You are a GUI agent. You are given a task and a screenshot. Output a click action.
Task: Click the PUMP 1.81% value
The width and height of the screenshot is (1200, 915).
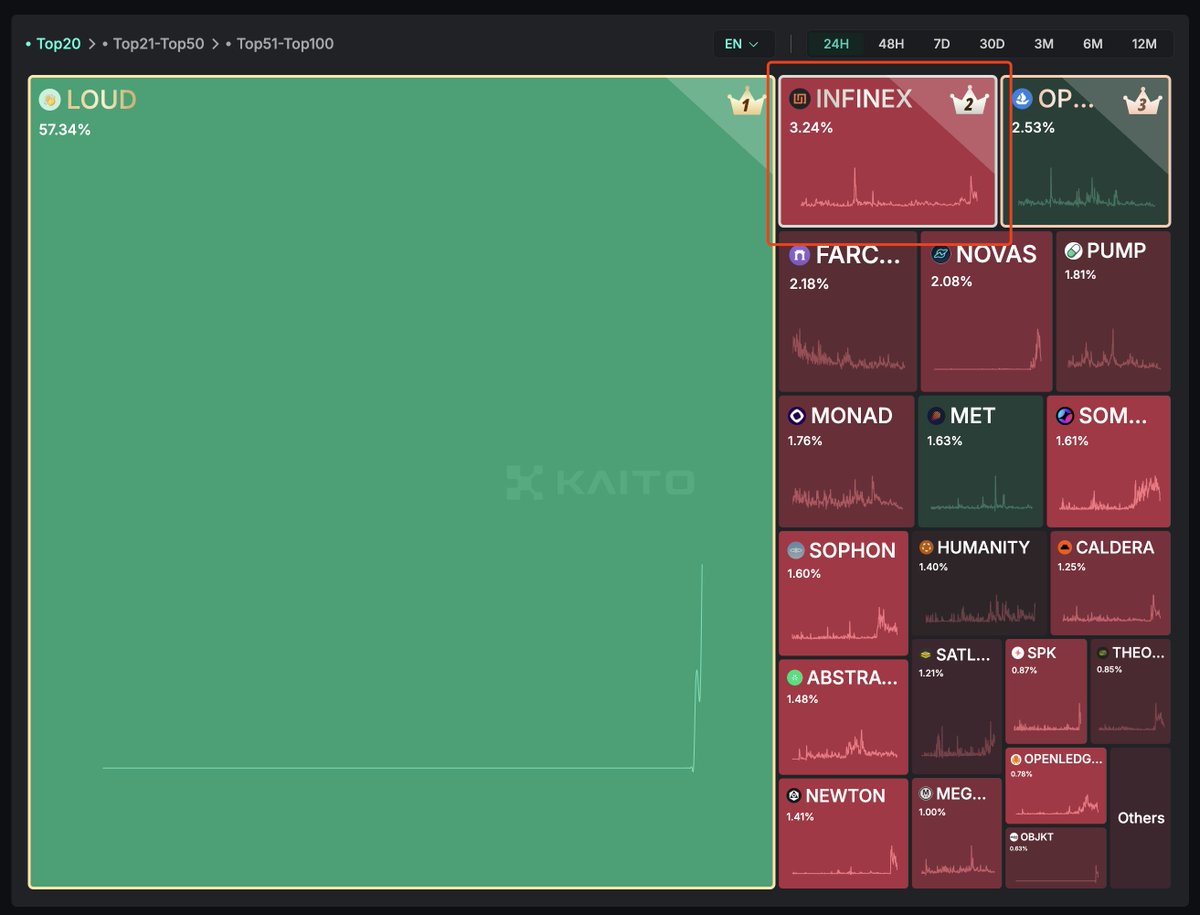[x=1080, y=275]
